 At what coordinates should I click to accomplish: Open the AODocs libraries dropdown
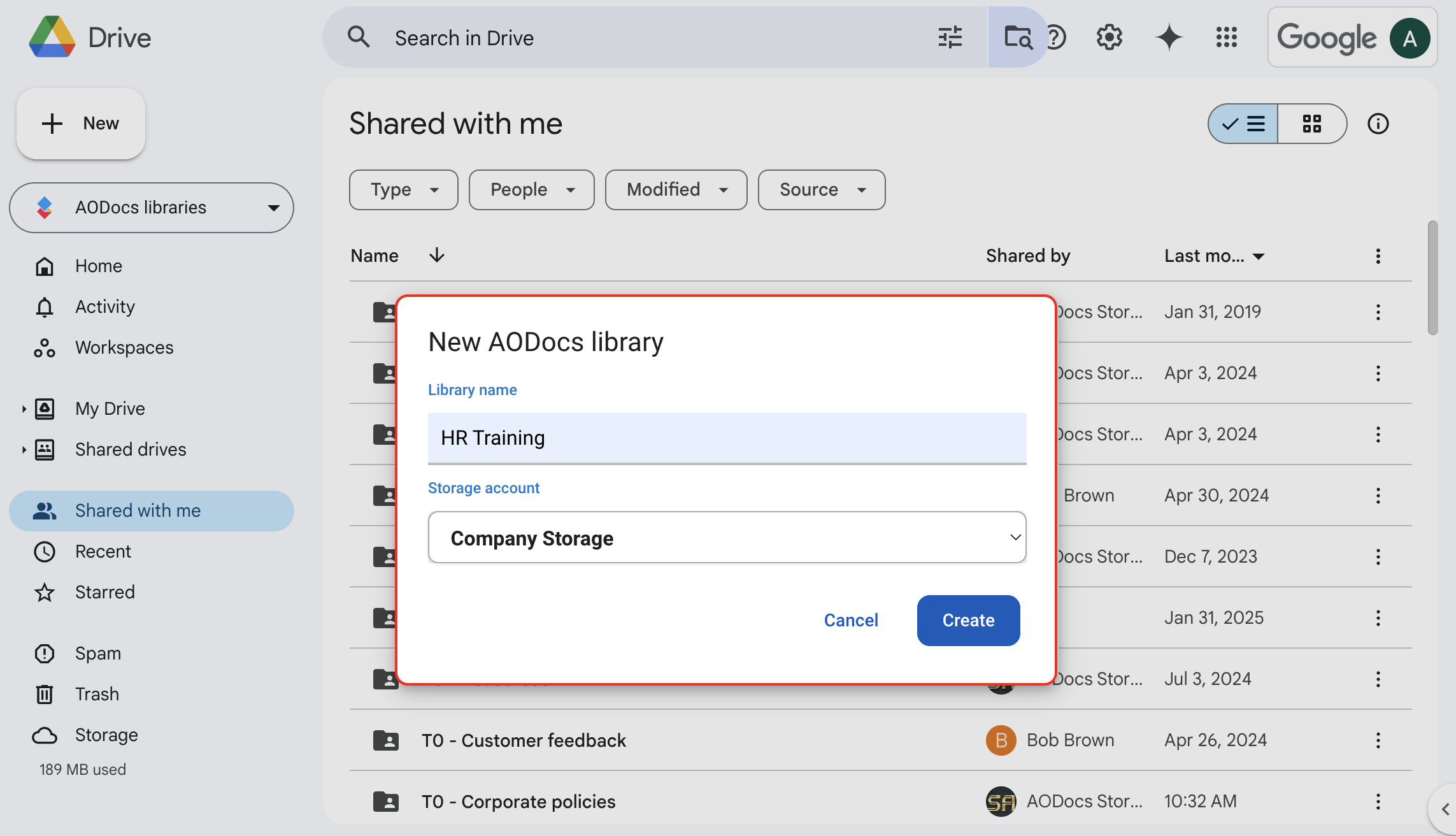[152, 208]
